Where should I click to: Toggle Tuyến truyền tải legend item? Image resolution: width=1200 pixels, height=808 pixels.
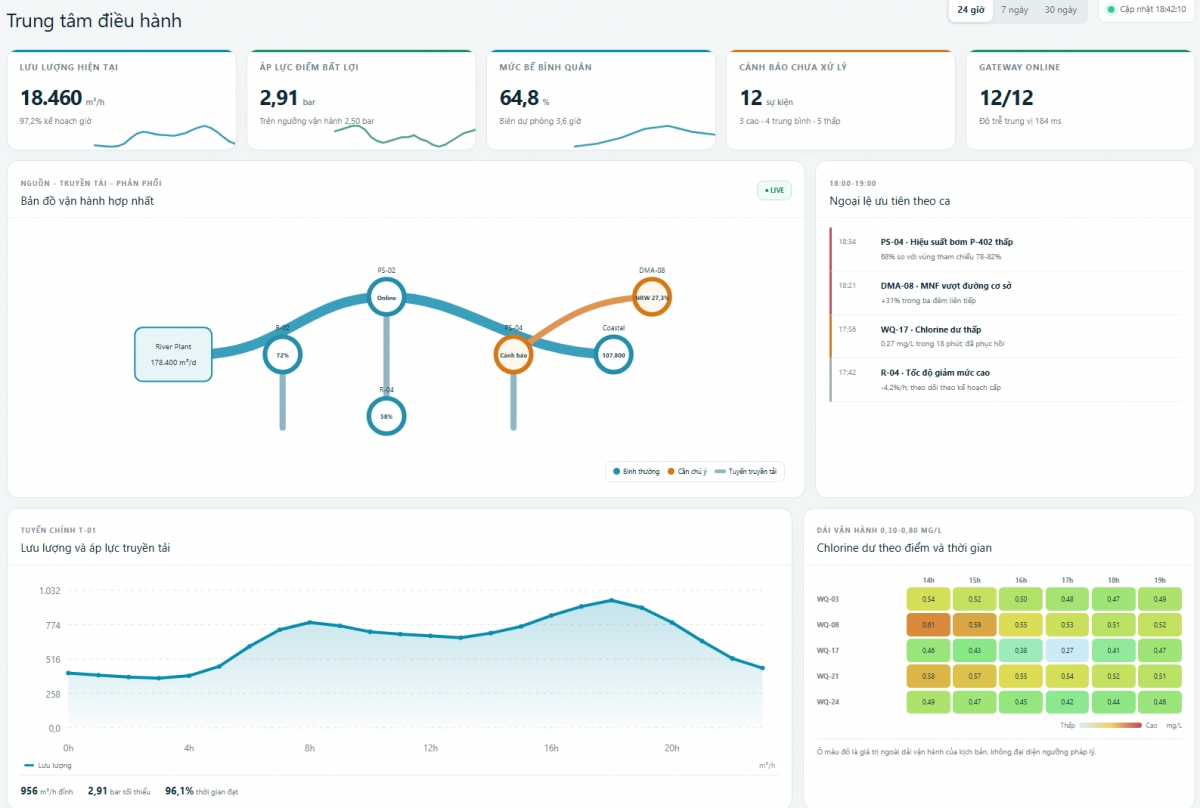pyautogui.click(x=747, y=471)
